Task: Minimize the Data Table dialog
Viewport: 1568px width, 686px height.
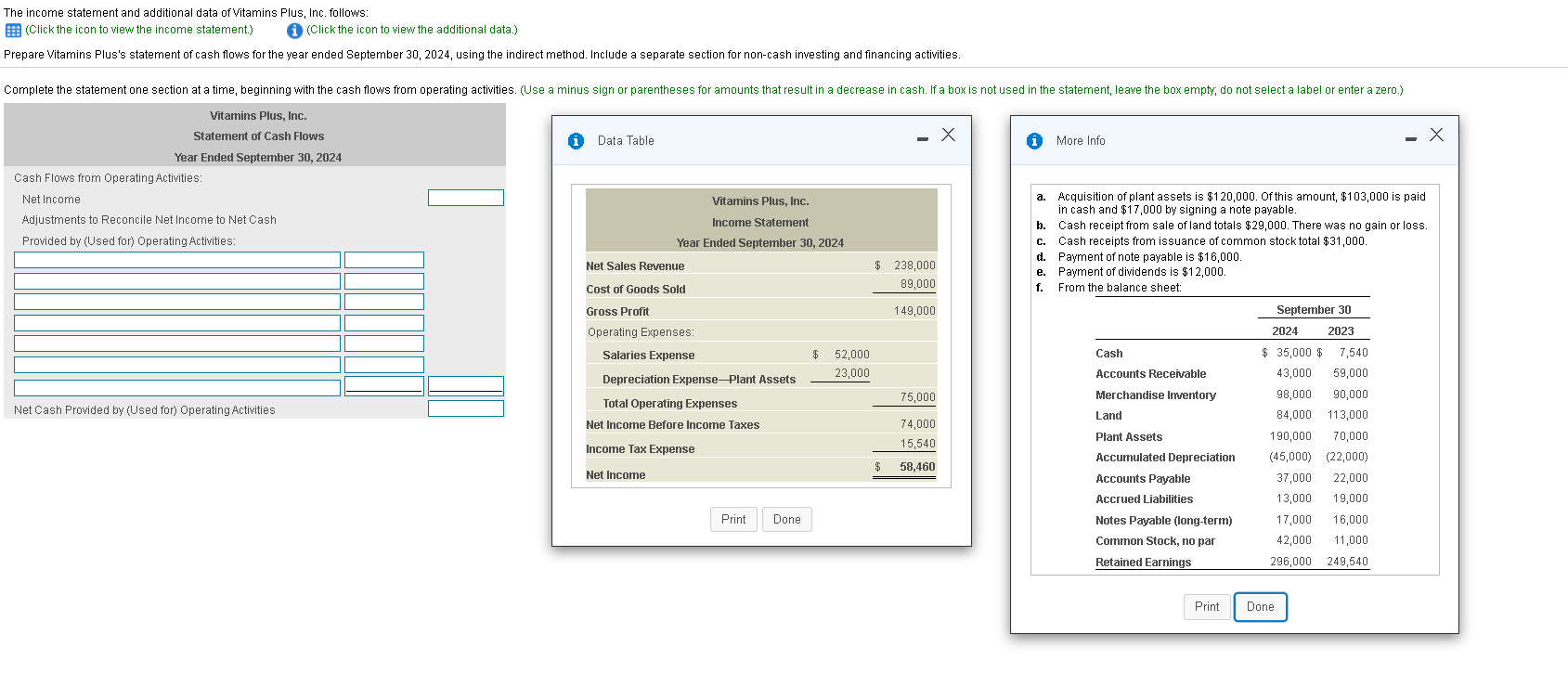Action: click(922, 140)
